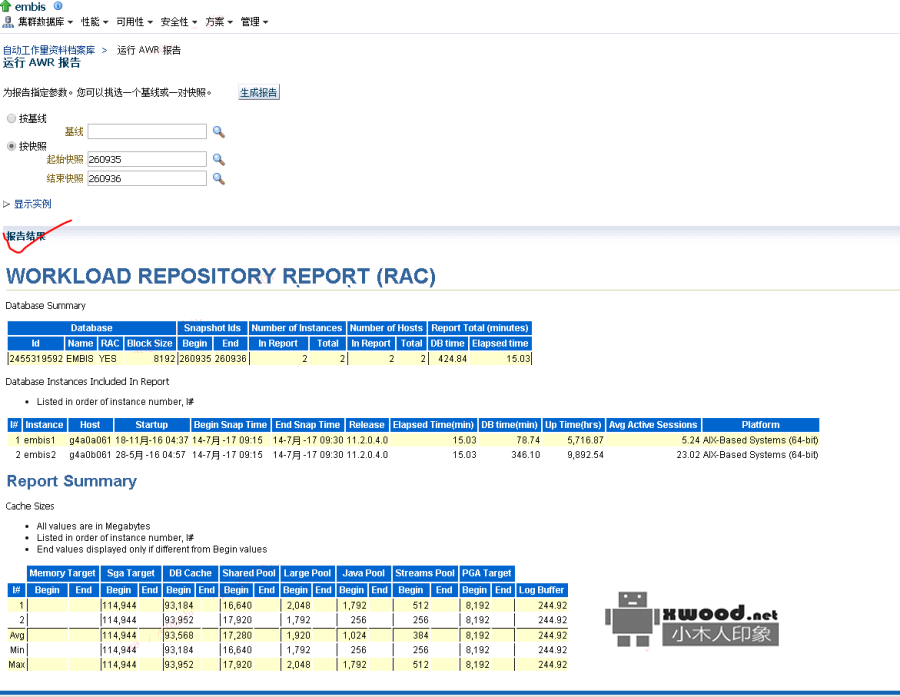Open the 安全性 menu
The image size is (900, 697).
[179, 22]
